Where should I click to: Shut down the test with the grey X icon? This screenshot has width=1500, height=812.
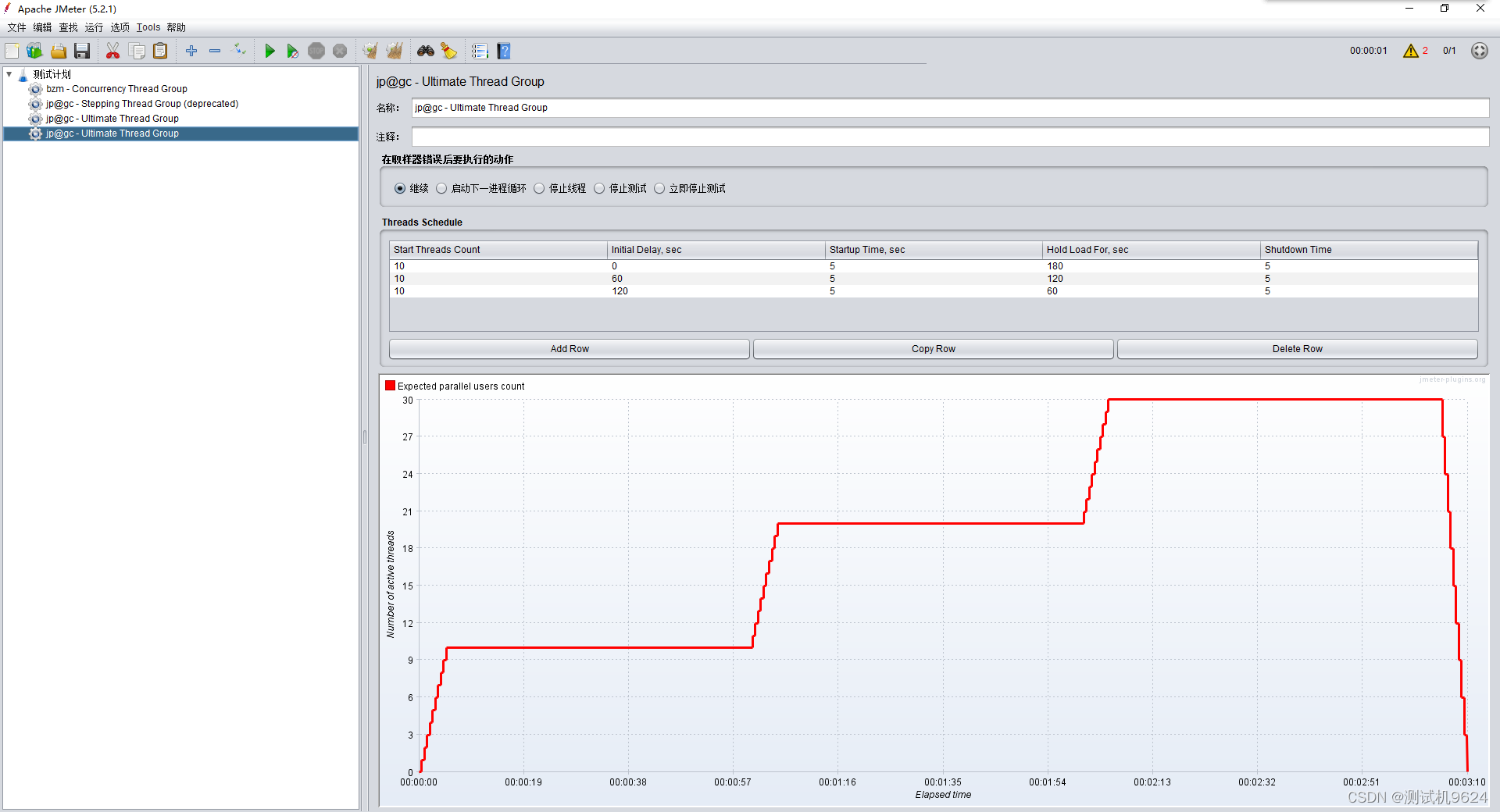pos(340,51)
